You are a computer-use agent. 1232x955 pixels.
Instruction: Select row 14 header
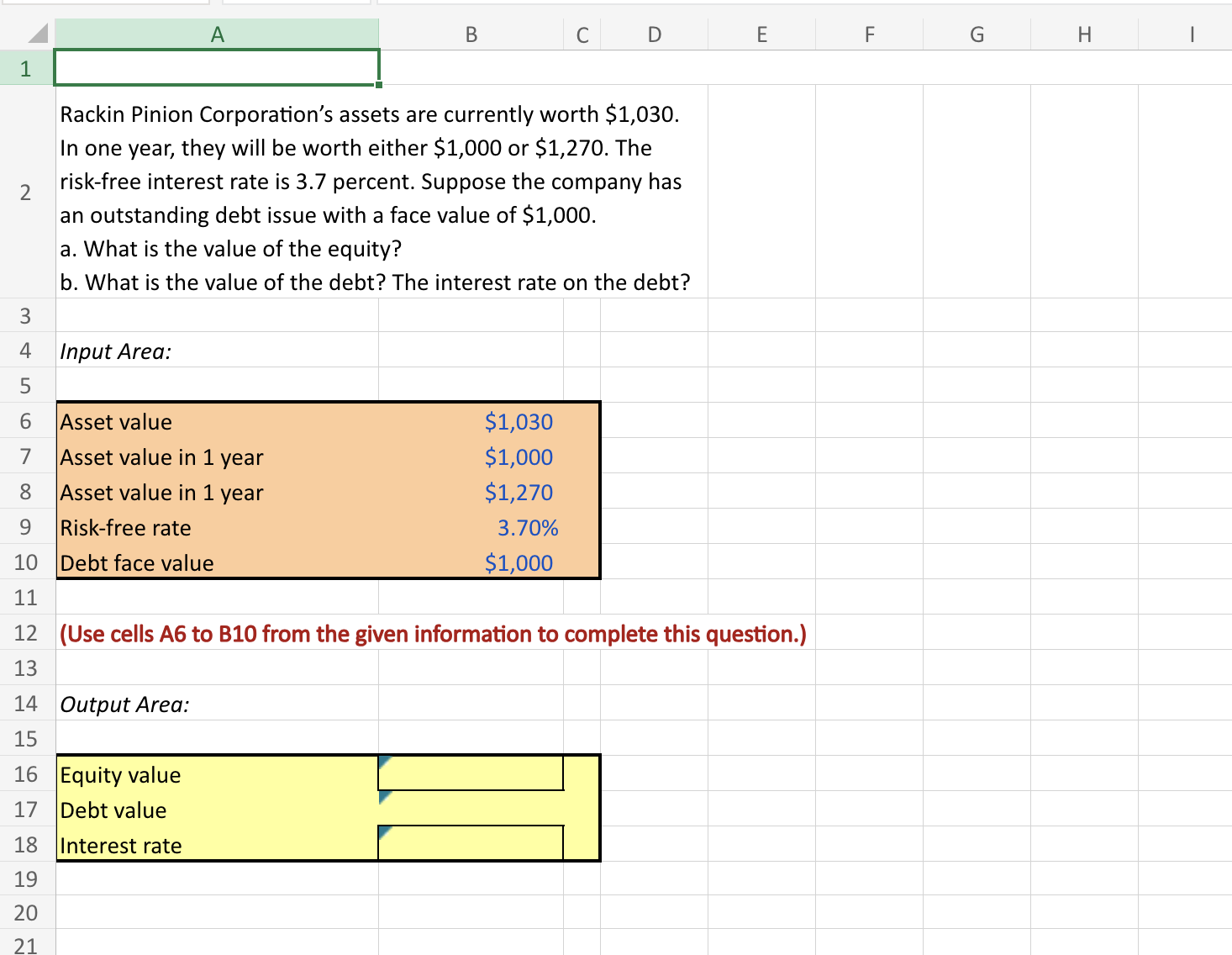point(27,703)
